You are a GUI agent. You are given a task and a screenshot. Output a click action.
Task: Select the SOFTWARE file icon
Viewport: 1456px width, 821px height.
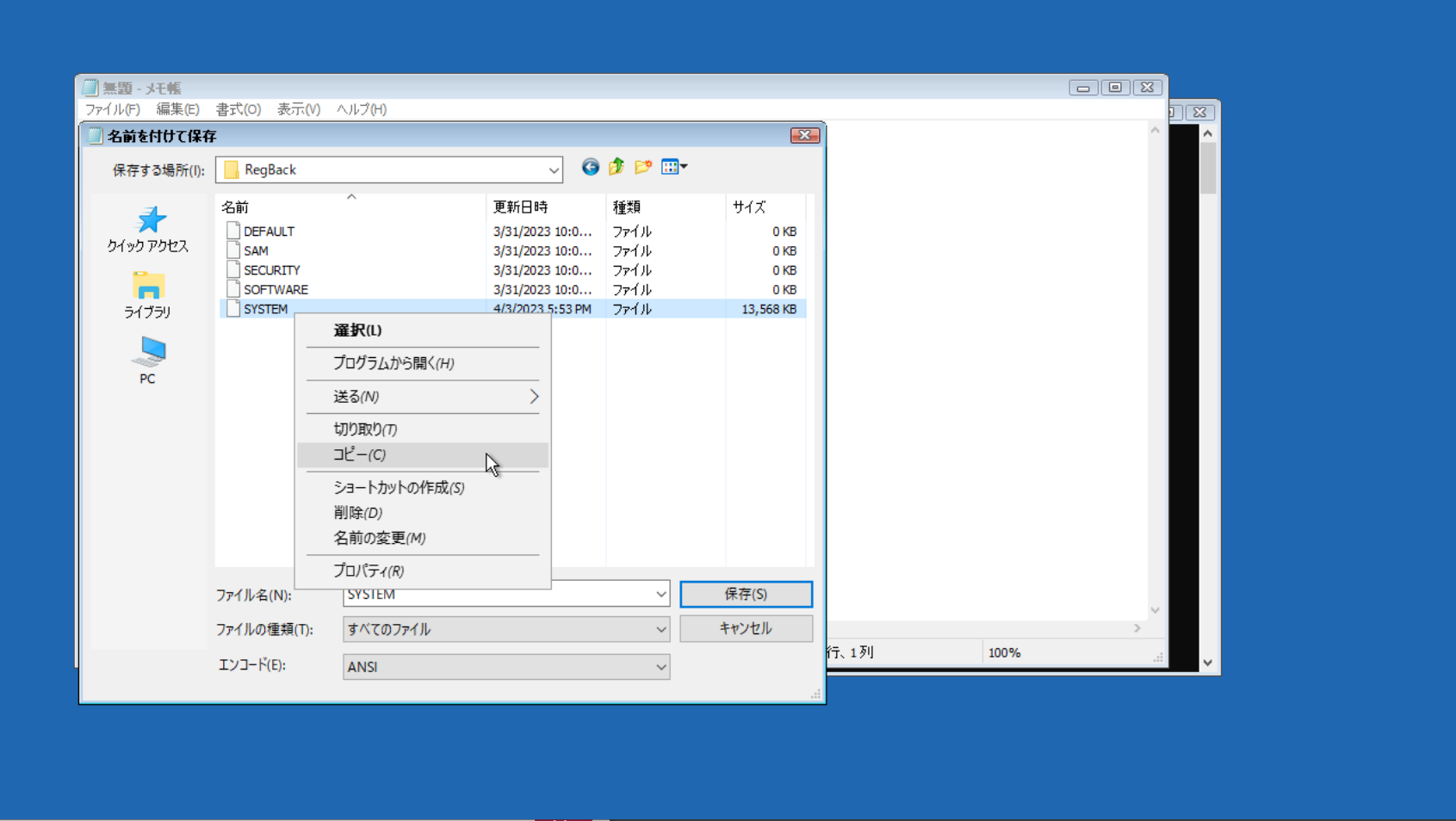tap(233, 289)
